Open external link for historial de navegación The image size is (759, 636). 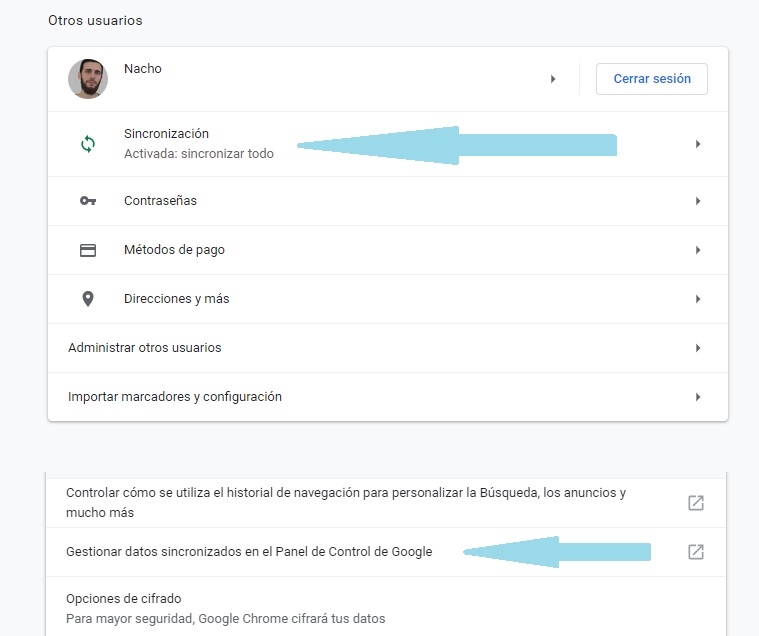(696, 503)
